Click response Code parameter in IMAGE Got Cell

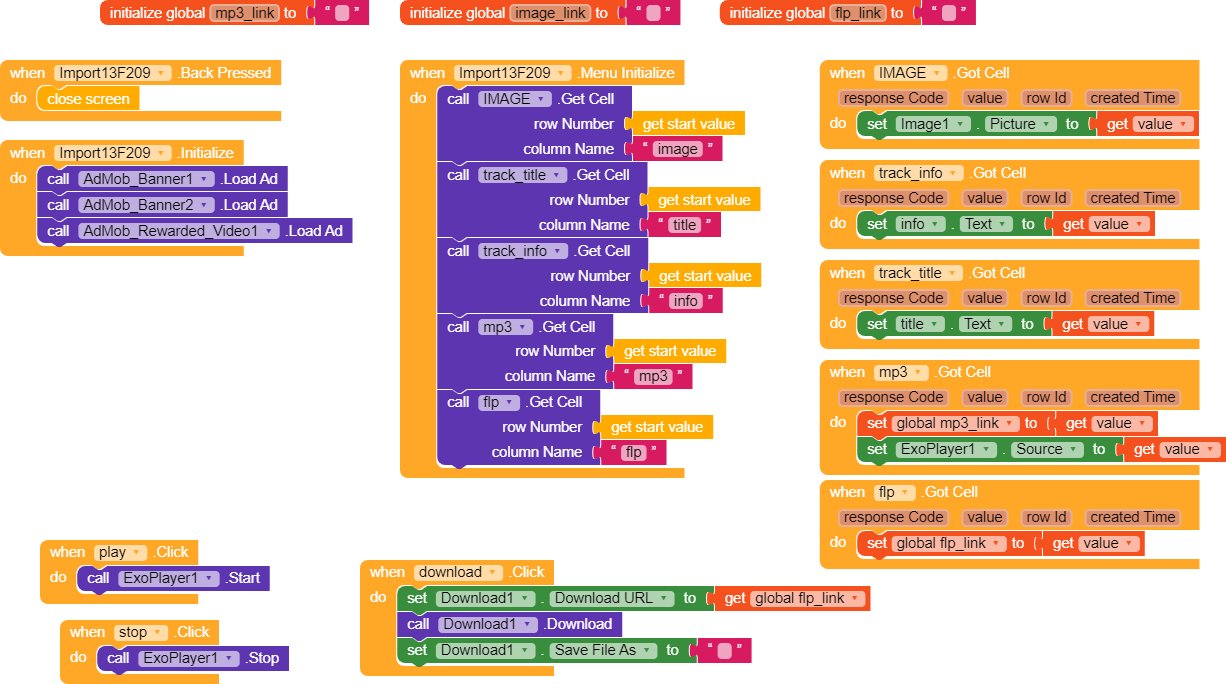pyautogui.click(x=893, y=98)
